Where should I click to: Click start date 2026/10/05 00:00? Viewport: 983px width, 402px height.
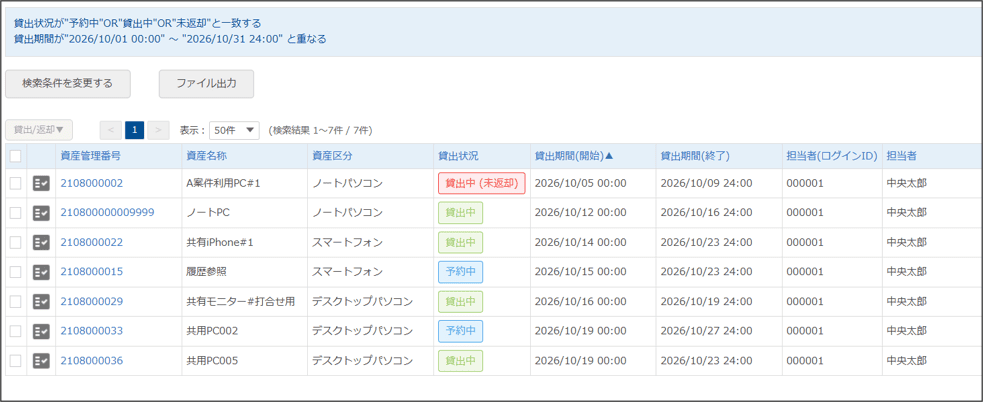(581, 183)
